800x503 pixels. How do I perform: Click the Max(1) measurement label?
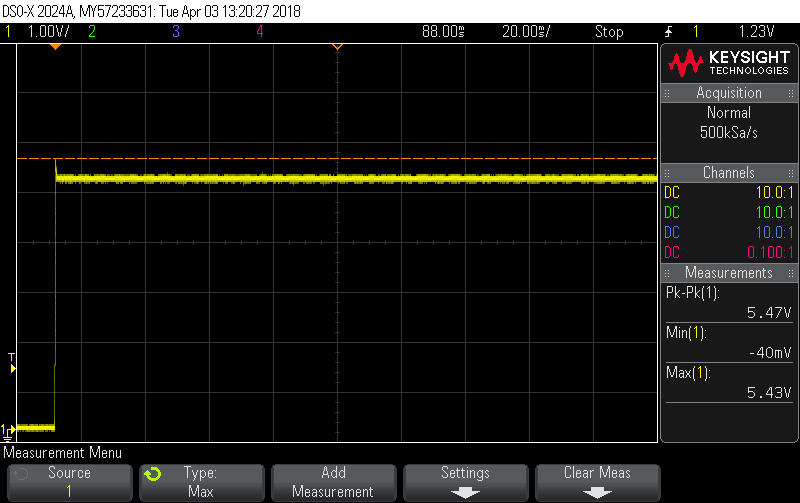(x=688, y=372)
